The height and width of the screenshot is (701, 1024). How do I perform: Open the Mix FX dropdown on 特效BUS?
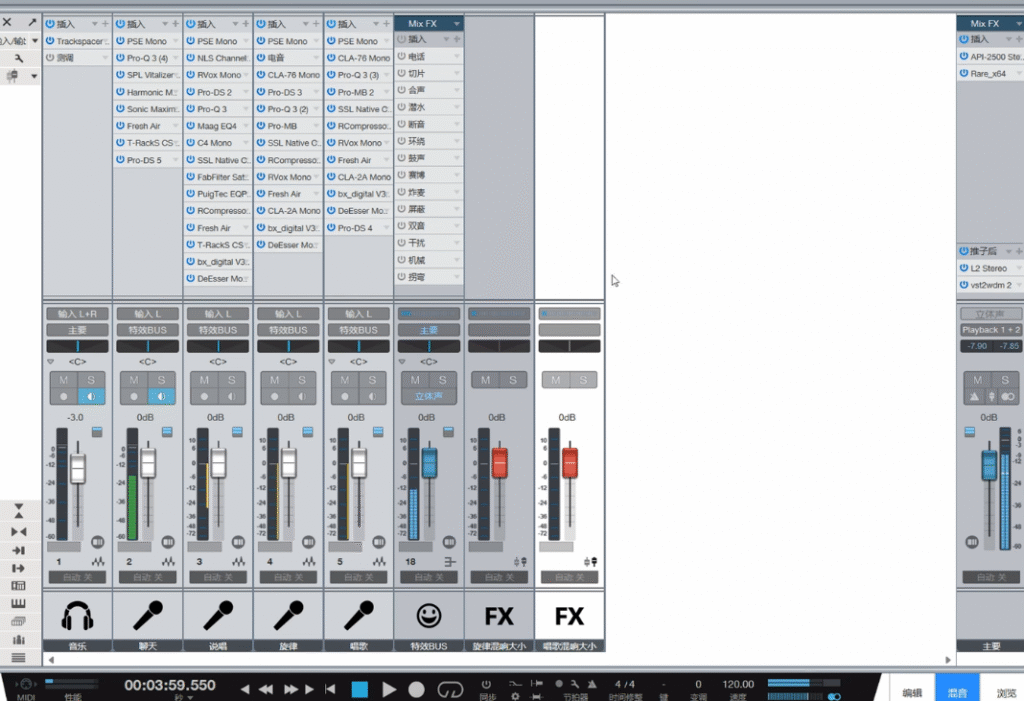456,23
